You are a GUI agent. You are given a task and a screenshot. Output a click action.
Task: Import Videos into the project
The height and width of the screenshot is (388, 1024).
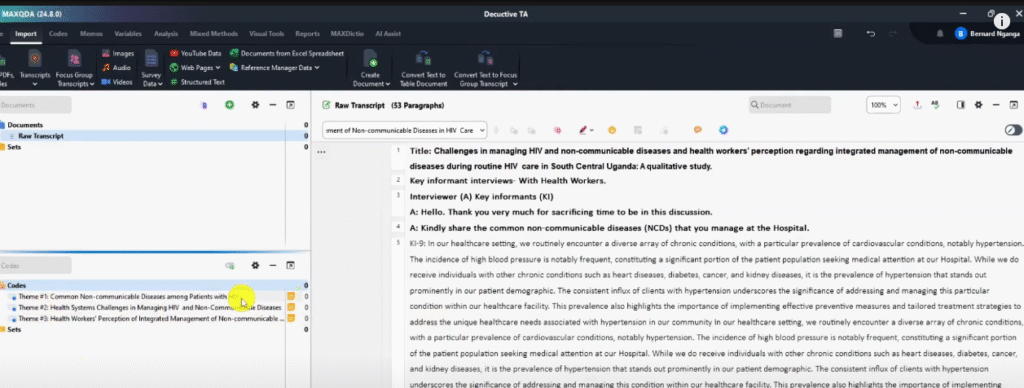[116, 82]
